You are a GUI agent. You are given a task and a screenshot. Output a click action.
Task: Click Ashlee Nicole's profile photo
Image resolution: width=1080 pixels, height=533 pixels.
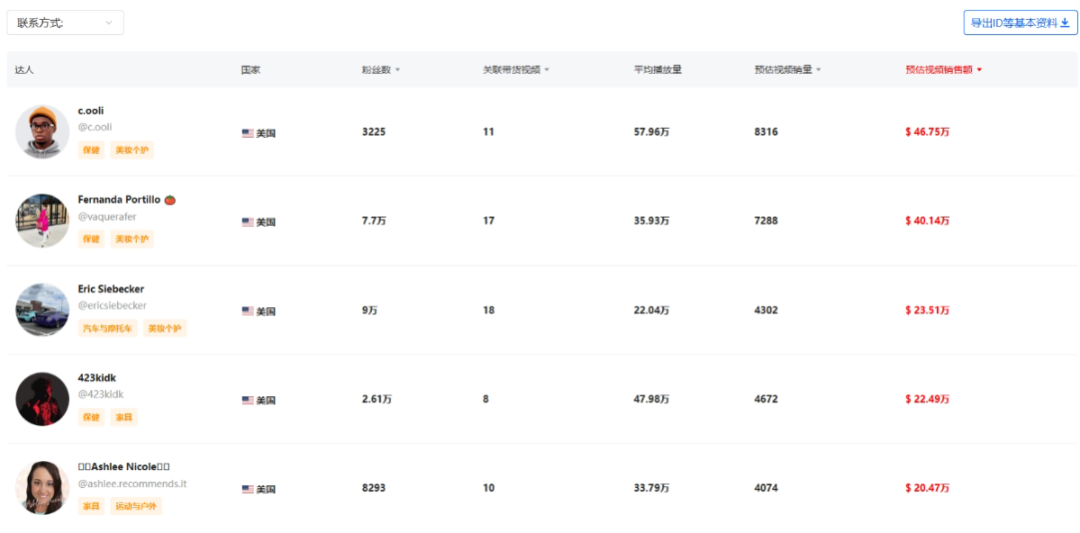(x=42, y=488)
